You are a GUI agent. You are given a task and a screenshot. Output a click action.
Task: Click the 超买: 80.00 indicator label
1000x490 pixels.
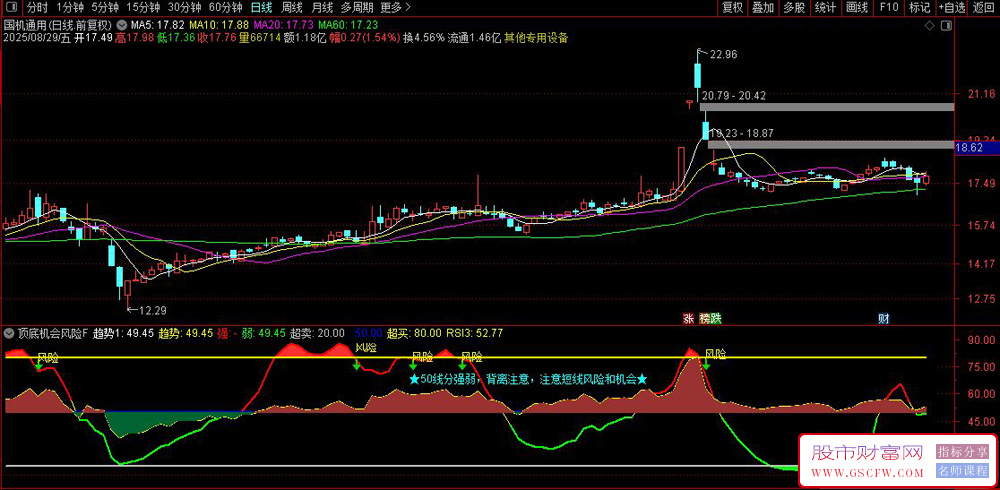(412, 333)
